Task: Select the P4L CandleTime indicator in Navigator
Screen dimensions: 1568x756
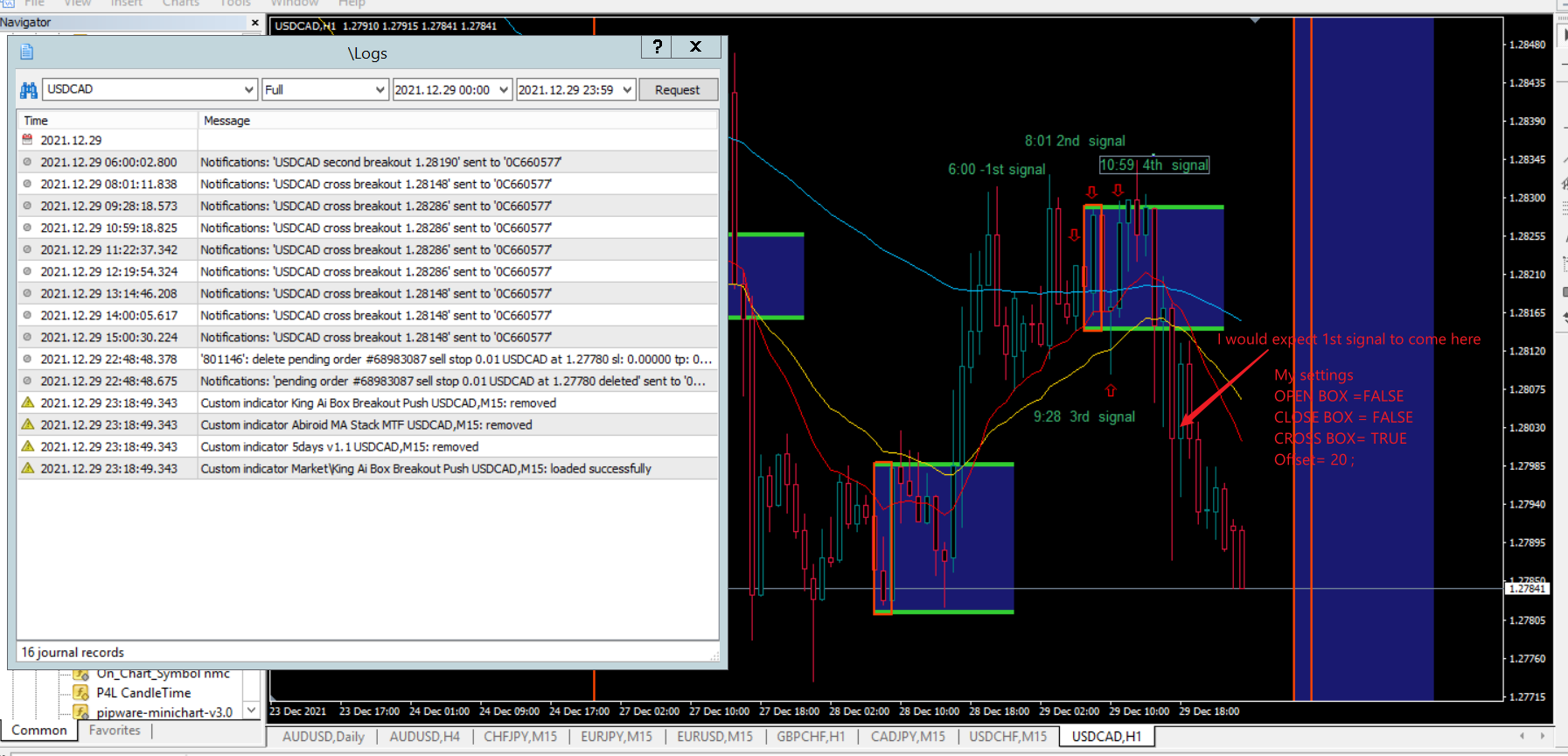Action: point(143,692)
